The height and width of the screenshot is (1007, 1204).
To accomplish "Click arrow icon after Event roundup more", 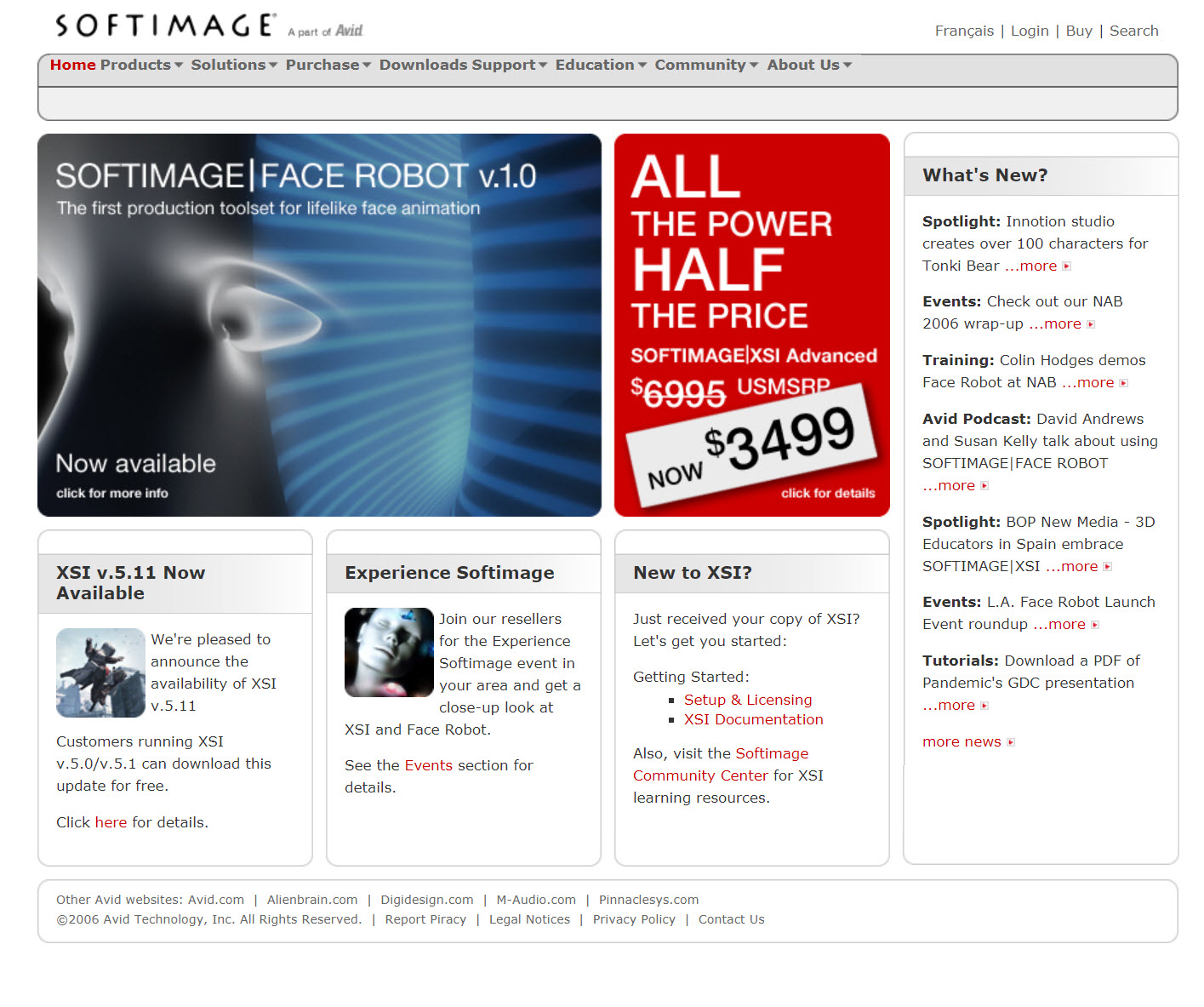I will (1095, 625).
